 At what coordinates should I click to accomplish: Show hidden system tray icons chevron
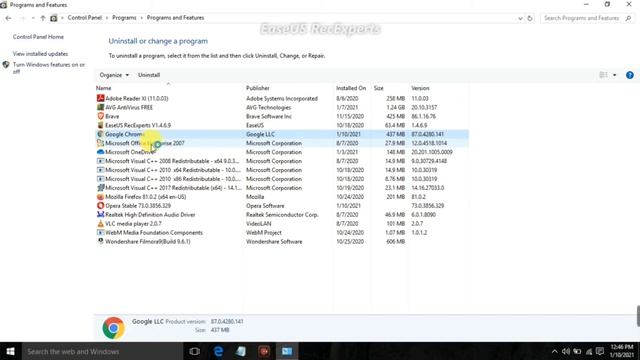(x=554, y=351)
